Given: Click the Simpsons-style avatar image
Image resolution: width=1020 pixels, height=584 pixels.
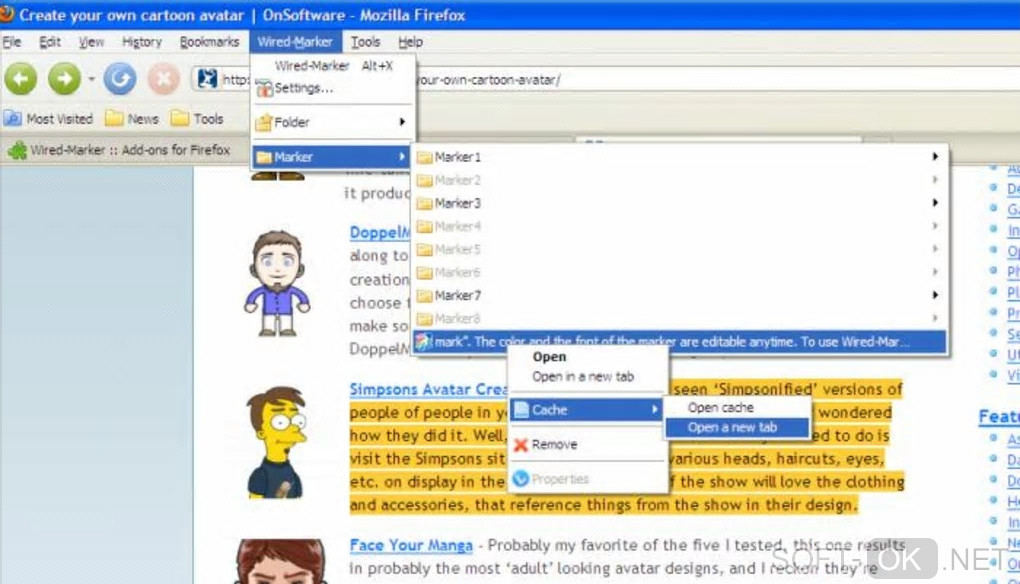Looking at the screenshot, I should pyautogui.click(x=276, y=442).
